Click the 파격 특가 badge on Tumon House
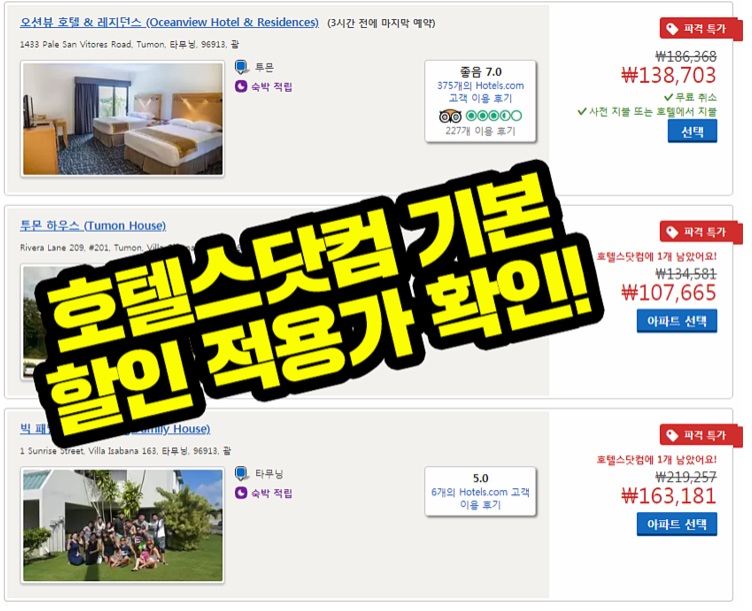 click(700, 232)
